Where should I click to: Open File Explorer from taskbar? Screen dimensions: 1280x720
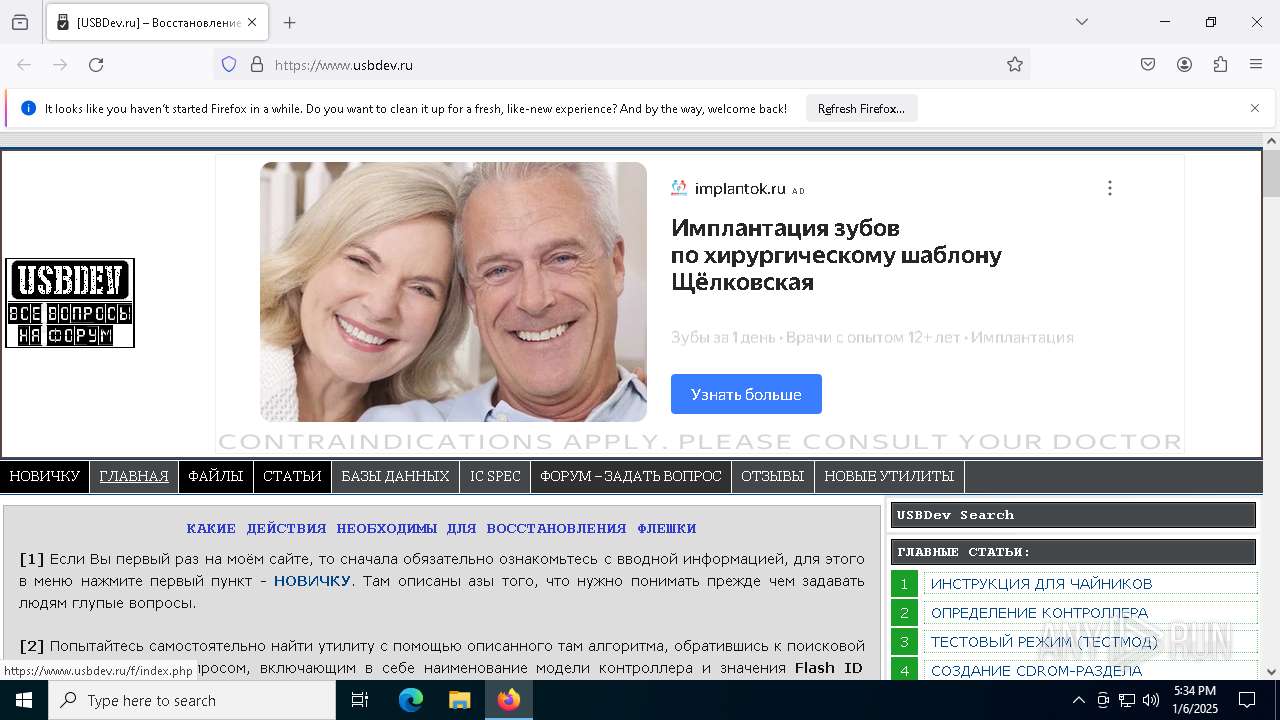coord(459,700)
